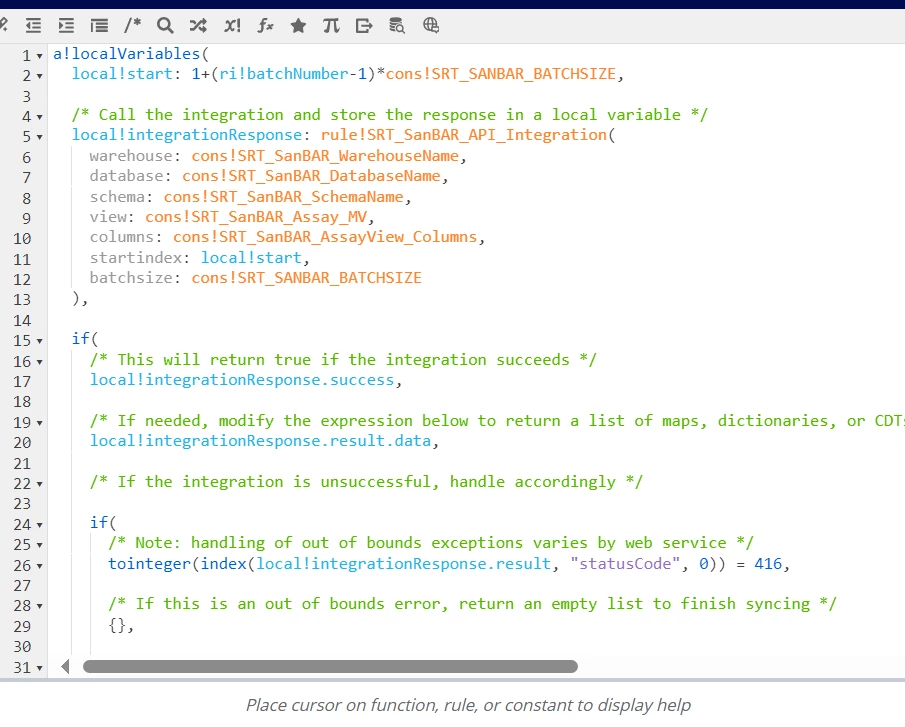Open the fx function picker icon
Screen dimensions: 905x727
tap(265, 25)
